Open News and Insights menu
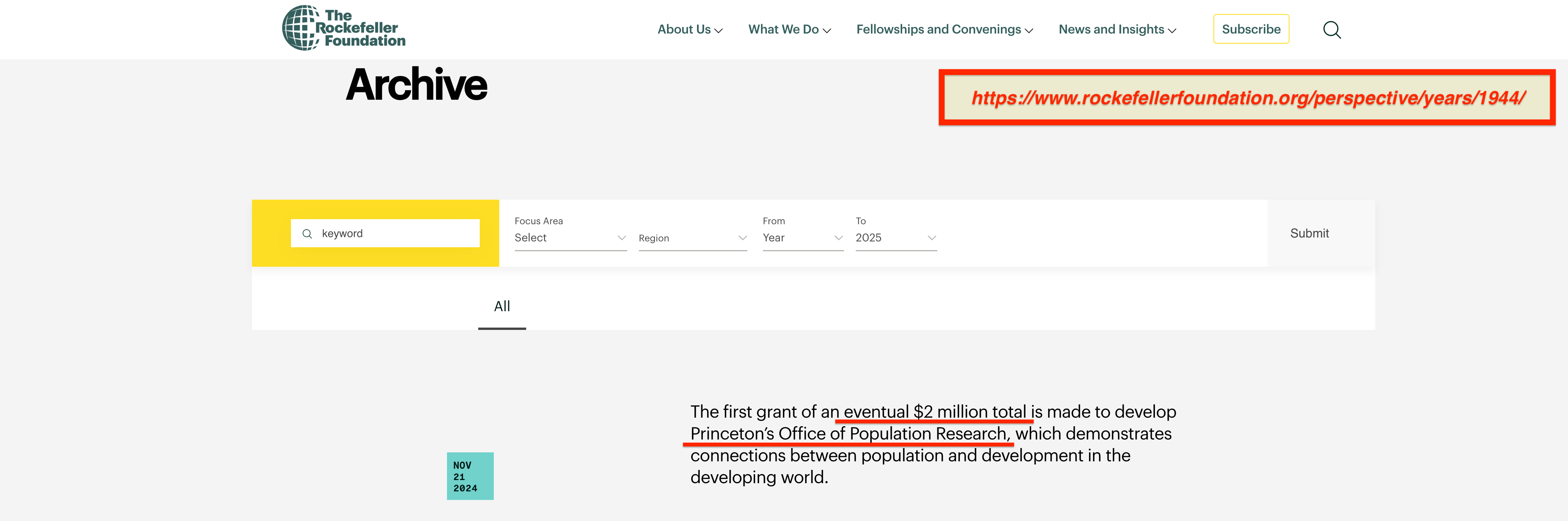 click(1117, 29)
